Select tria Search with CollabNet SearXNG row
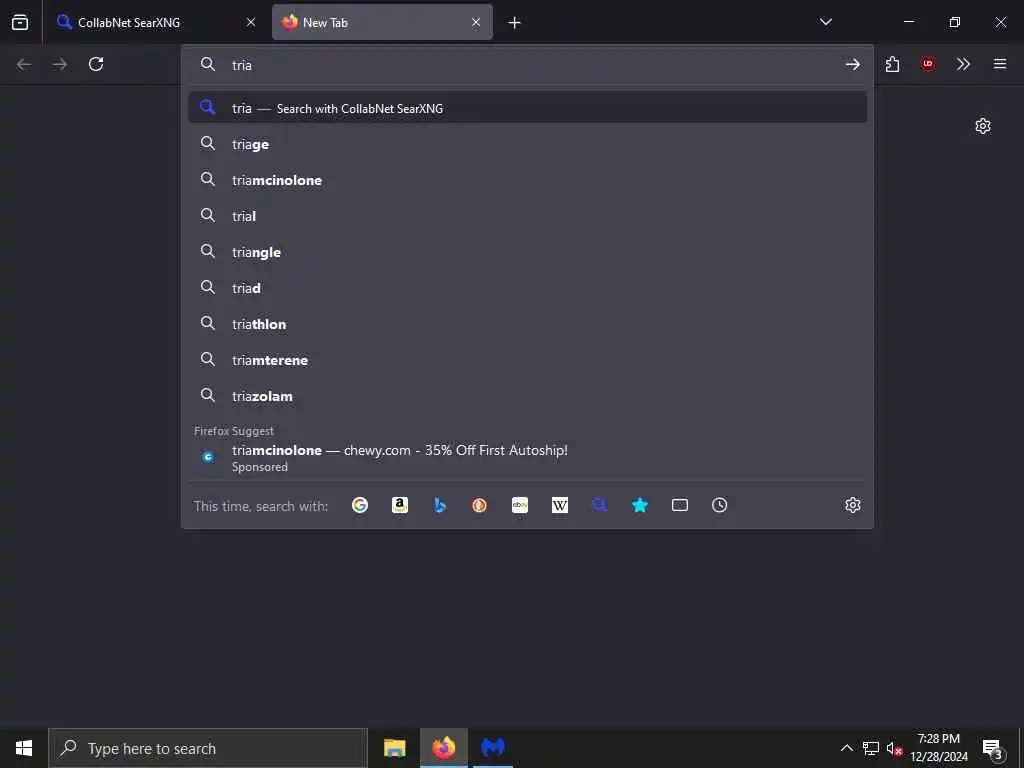This screenshot has height=768, width=1024. click(x=528, y=108)
